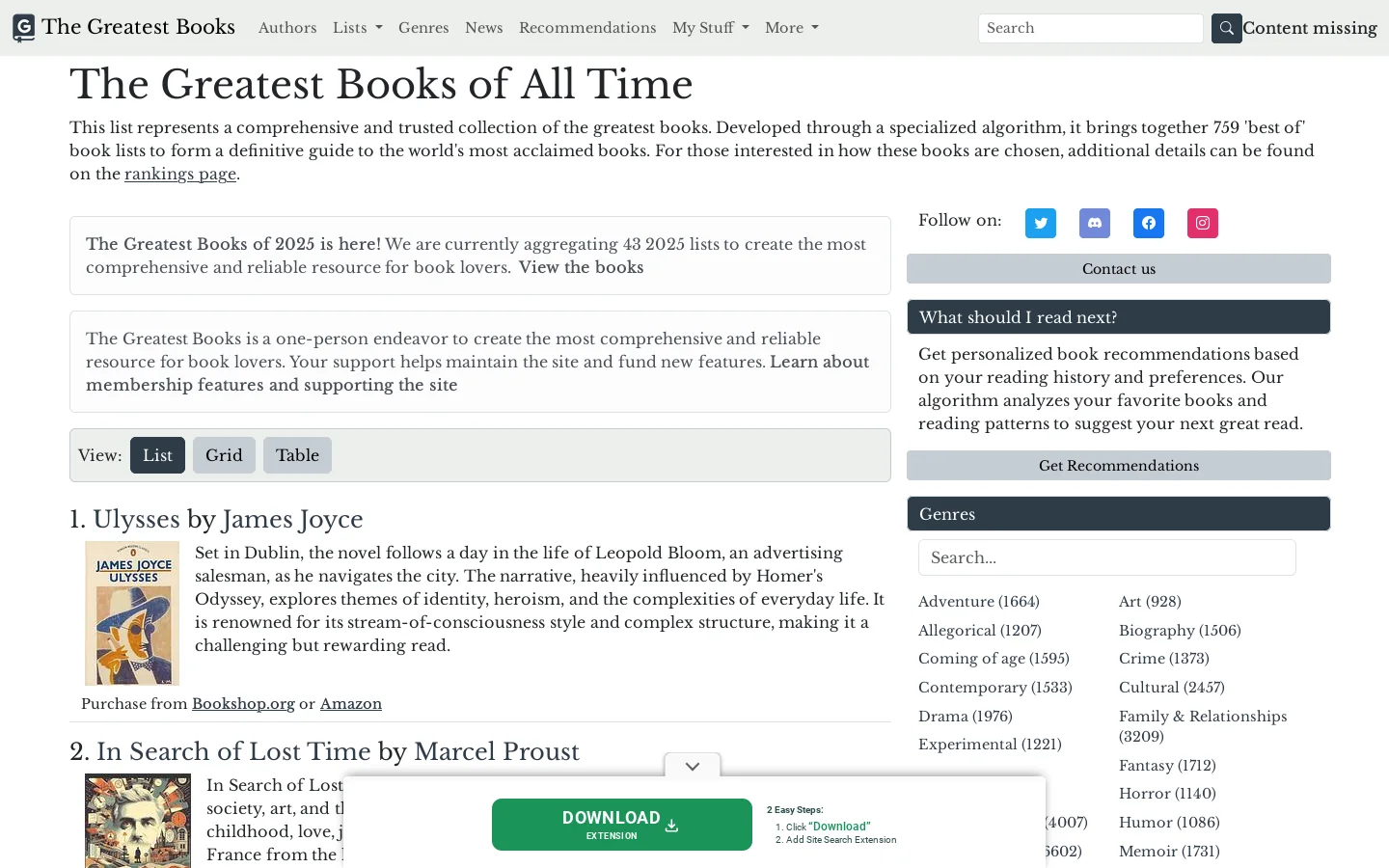Screen dimensions: 1389x868
Task: Open the Instagram follow icon
Action: [x=1203, y=223]
